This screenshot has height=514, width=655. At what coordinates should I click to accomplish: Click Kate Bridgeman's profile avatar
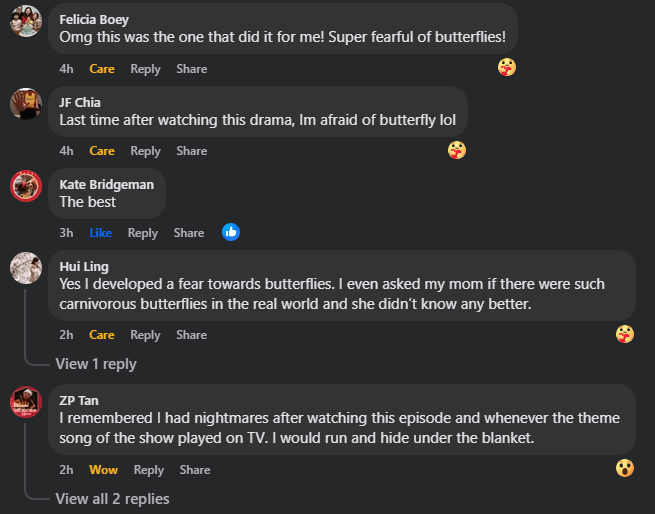coord(25,185)
